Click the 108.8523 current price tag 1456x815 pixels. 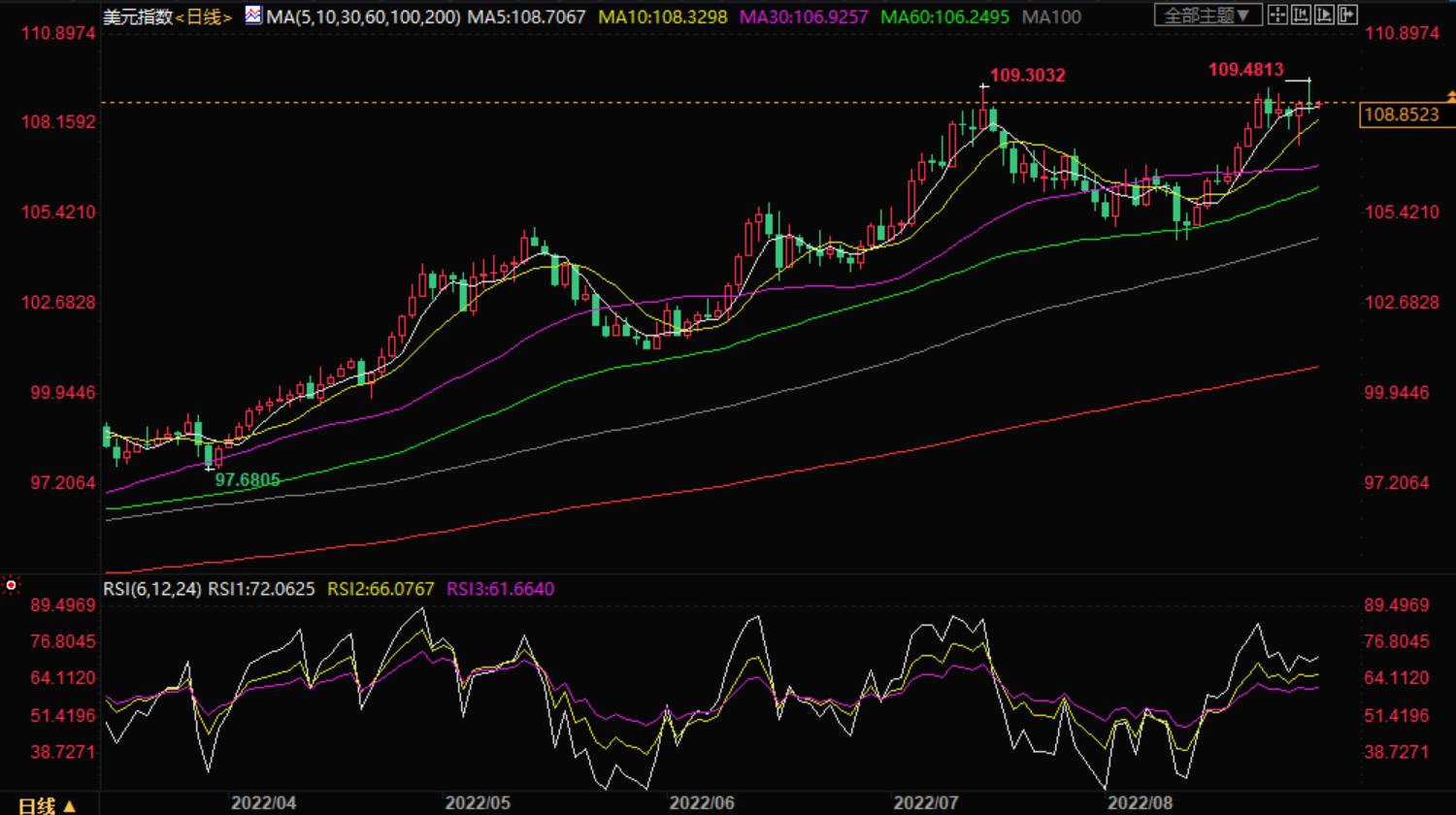coord(1401,114)
